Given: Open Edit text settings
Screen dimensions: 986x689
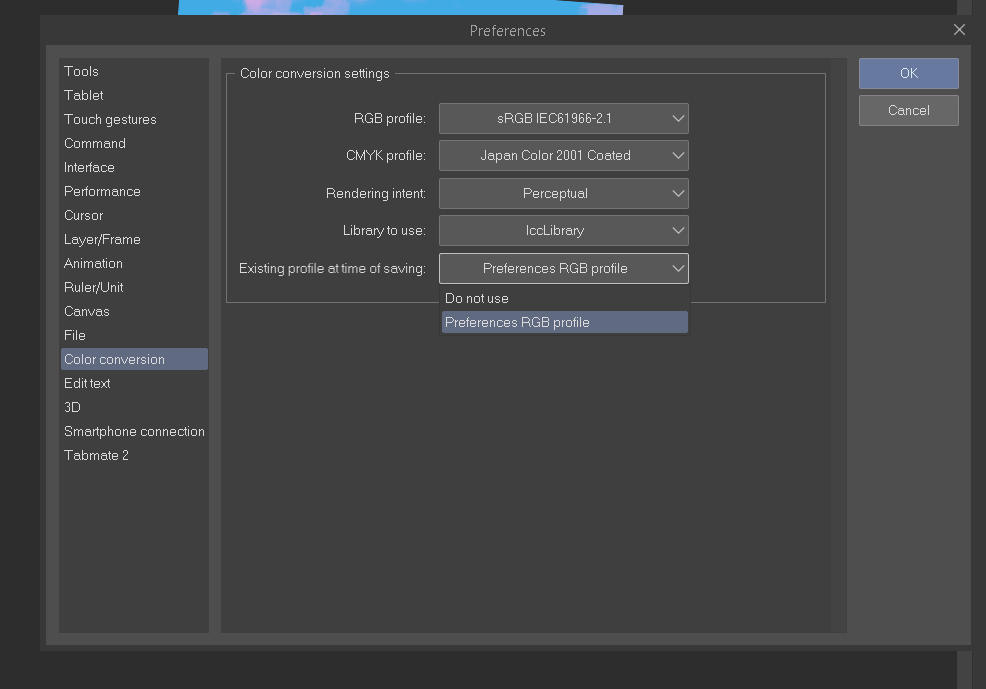Looking at the screenshot, I should (x=134, y=383).
